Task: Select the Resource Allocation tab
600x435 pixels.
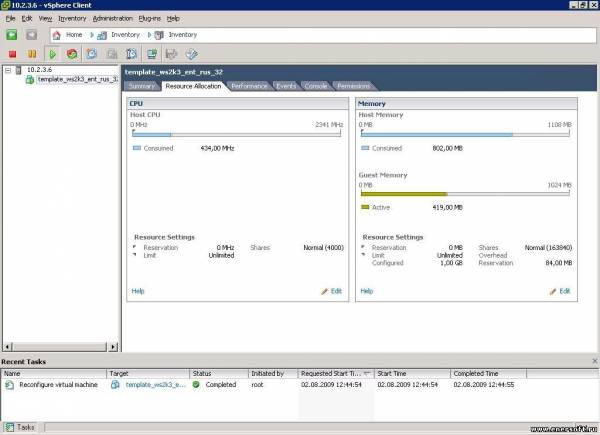Action: coord(193,86)
